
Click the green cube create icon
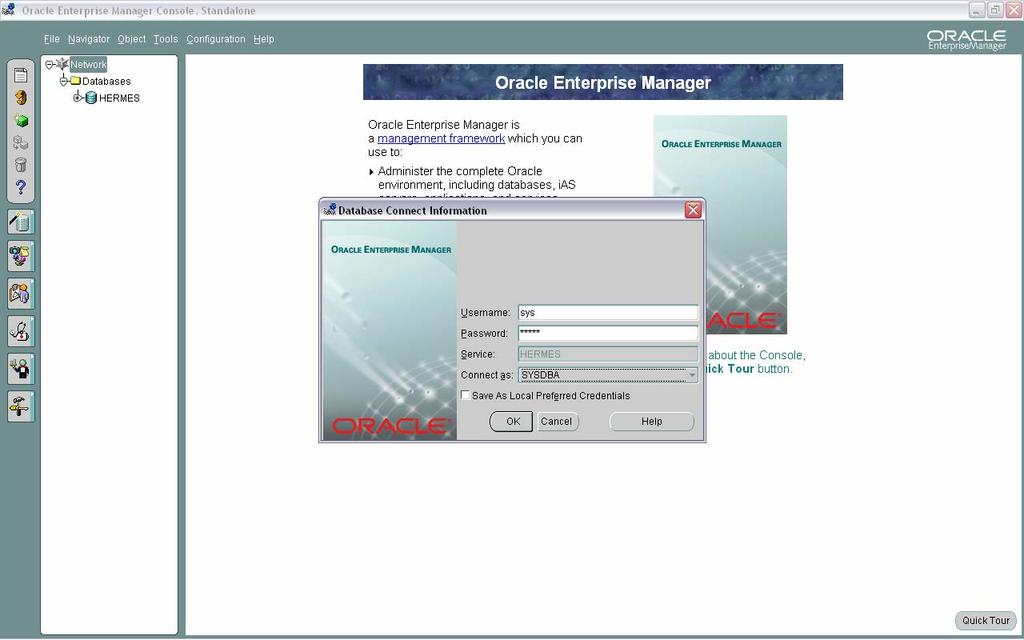pos(21,121)
